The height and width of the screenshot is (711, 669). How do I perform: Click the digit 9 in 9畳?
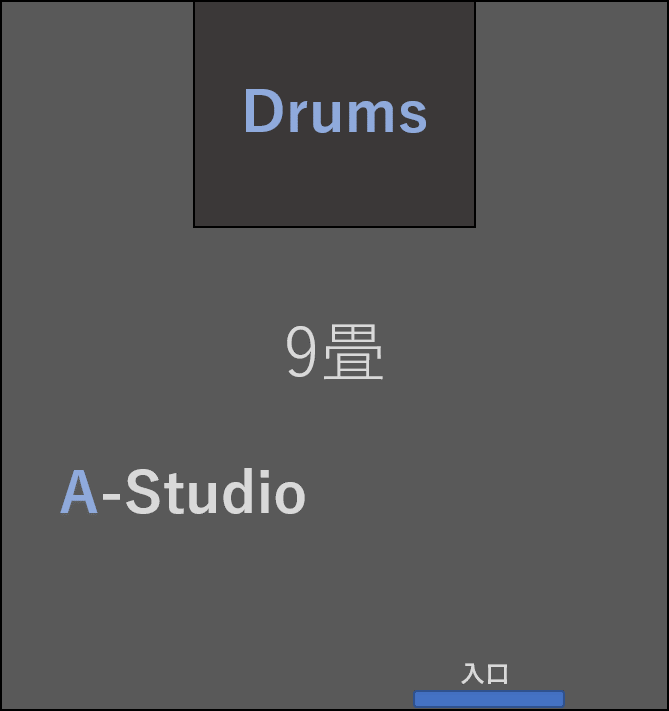point(301,351)
